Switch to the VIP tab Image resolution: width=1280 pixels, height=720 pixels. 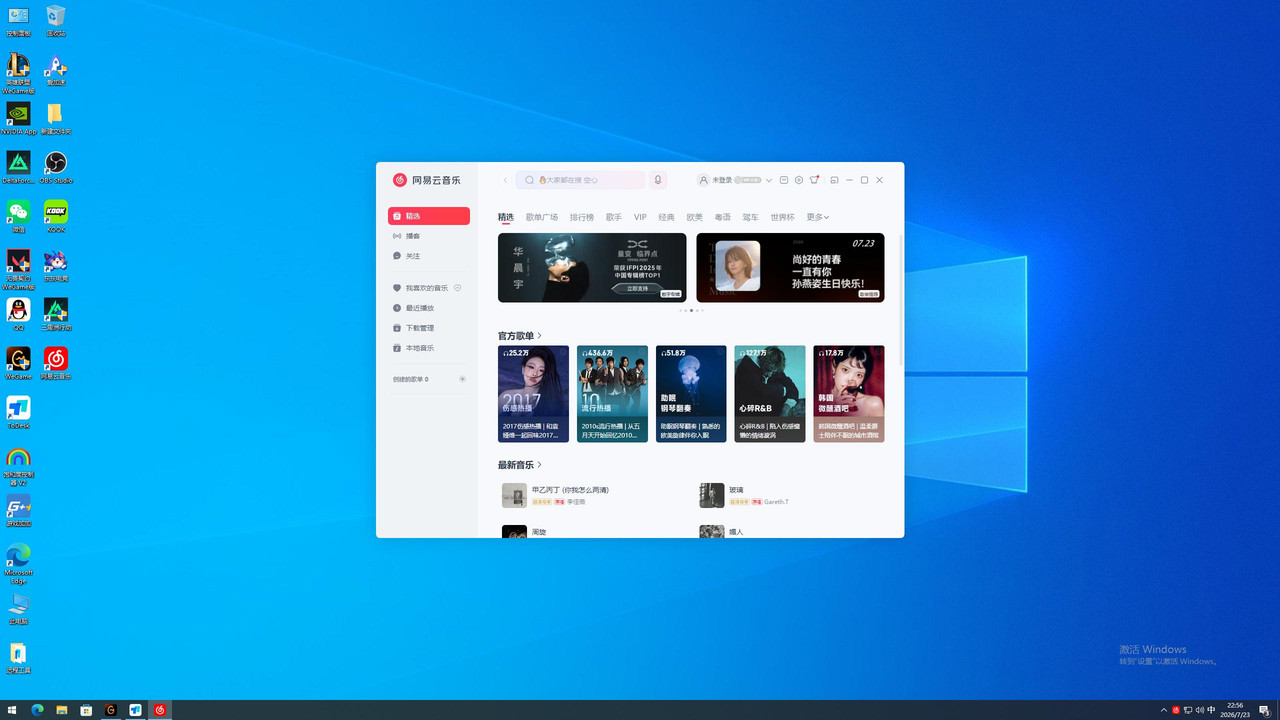[640, 217]
